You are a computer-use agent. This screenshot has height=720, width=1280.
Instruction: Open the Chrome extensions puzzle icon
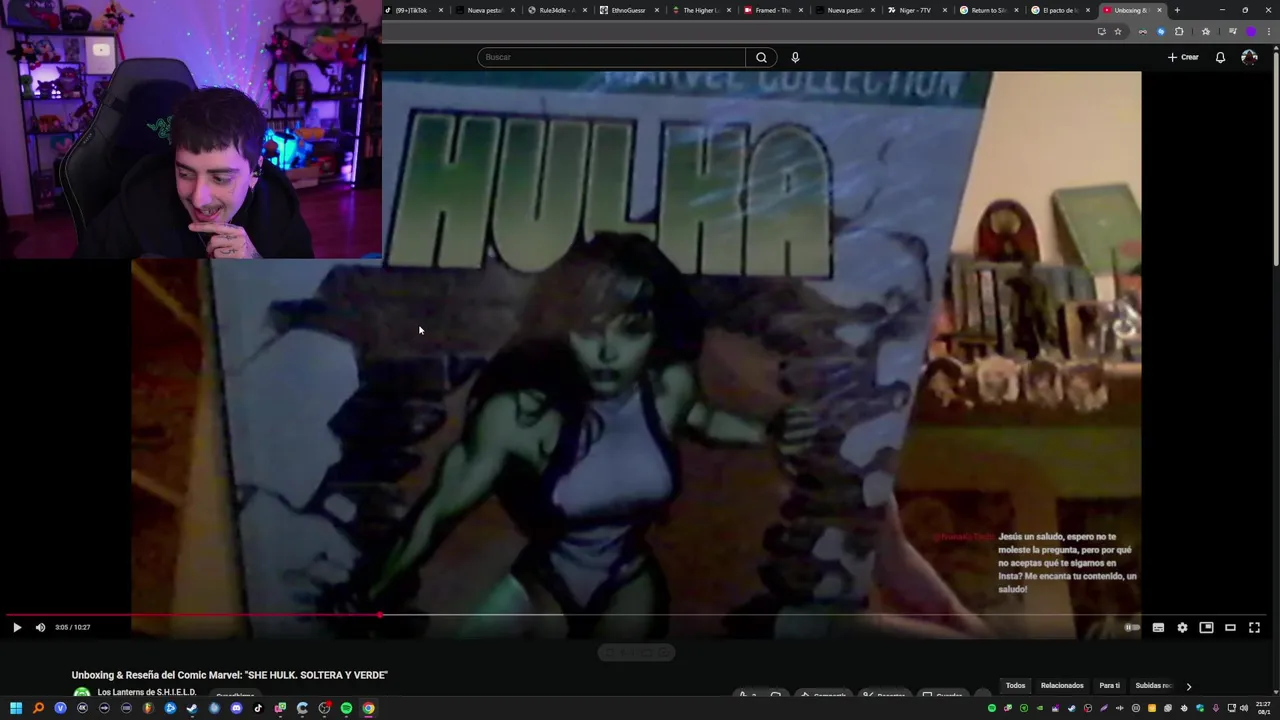[1179, 31]
